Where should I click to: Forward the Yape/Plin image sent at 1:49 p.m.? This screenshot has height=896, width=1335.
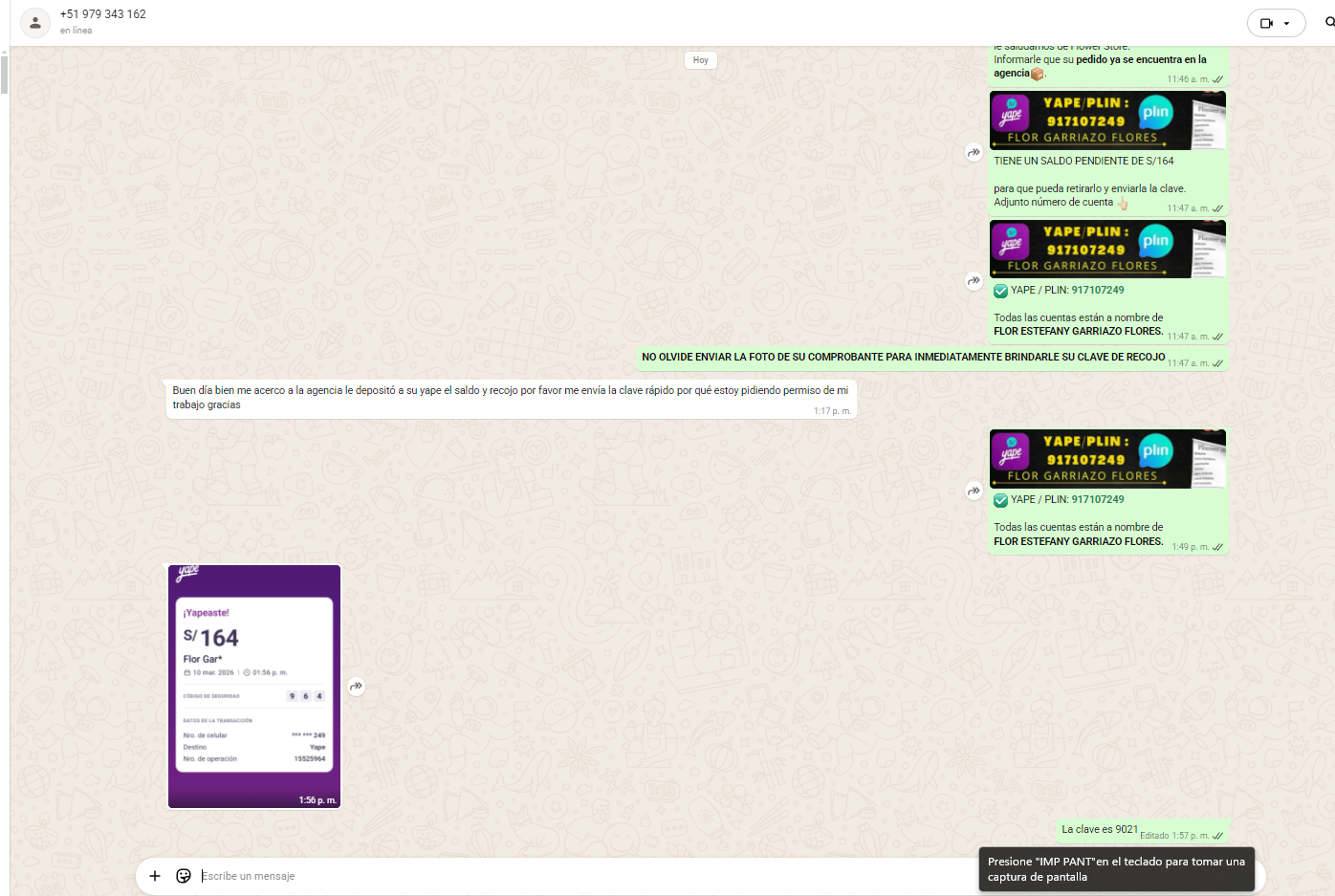974,491
